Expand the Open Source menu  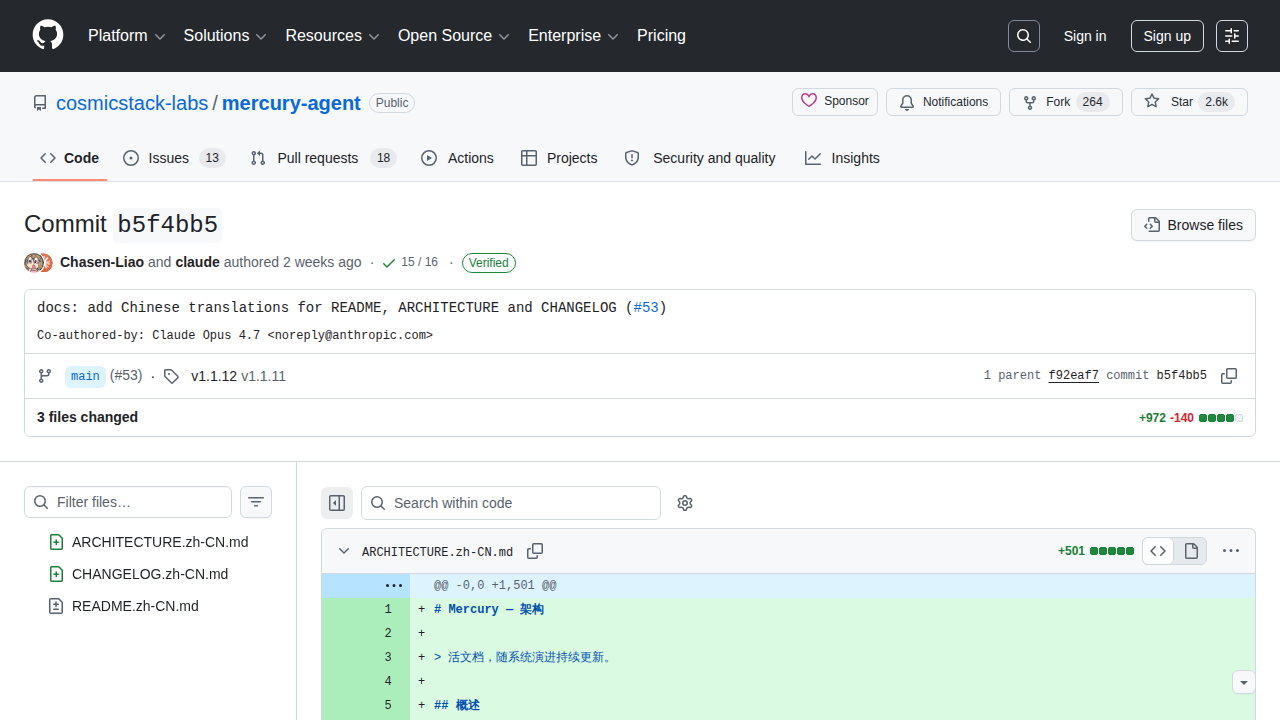click(454, 36)
